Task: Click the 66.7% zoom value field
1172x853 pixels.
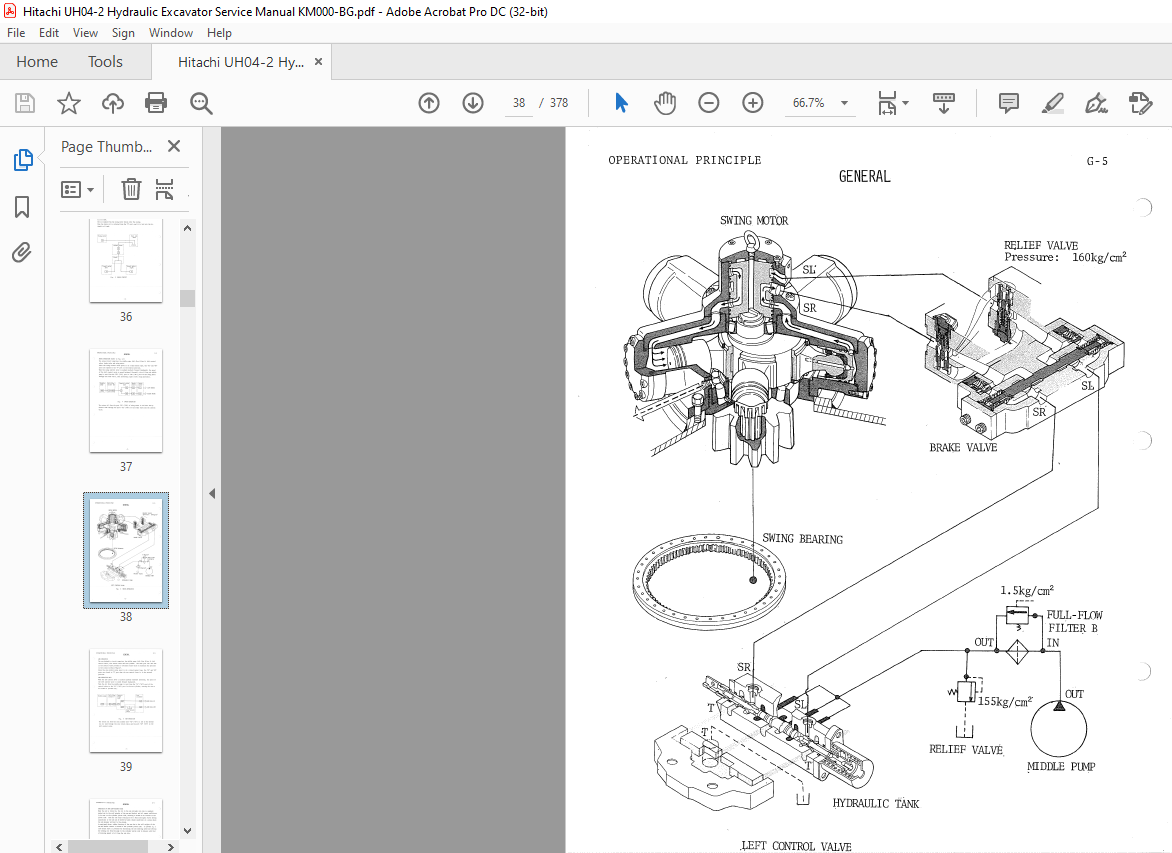Action: (x=808, y=103)
